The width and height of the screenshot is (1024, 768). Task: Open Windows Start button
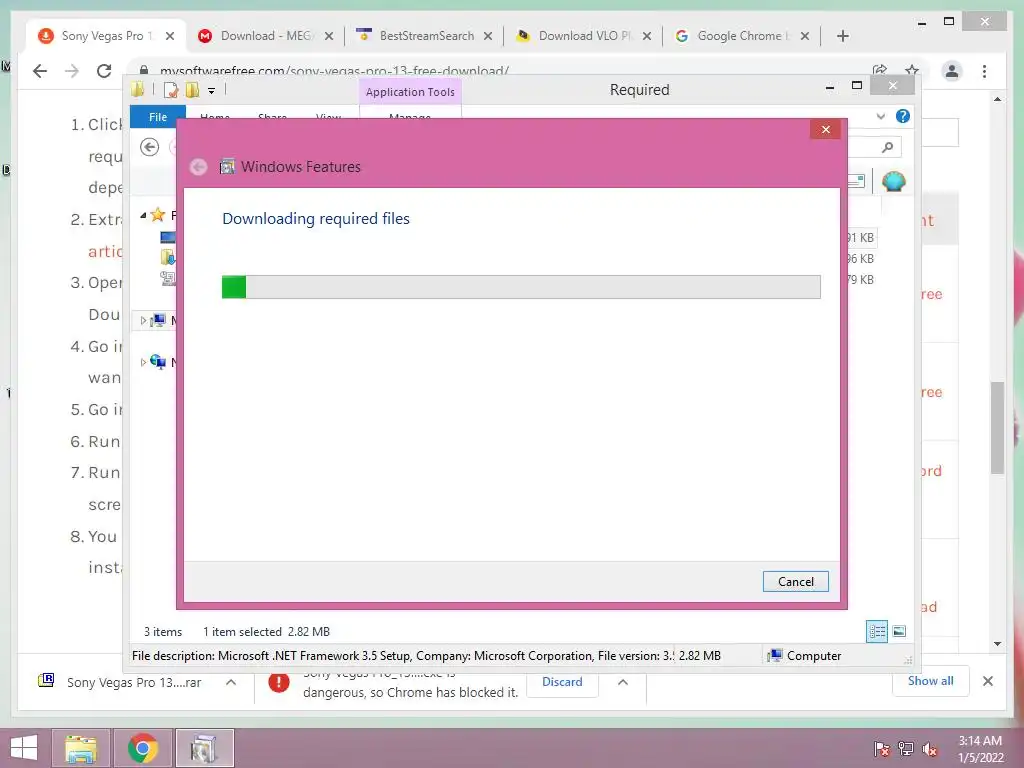[x=24, y=748]
